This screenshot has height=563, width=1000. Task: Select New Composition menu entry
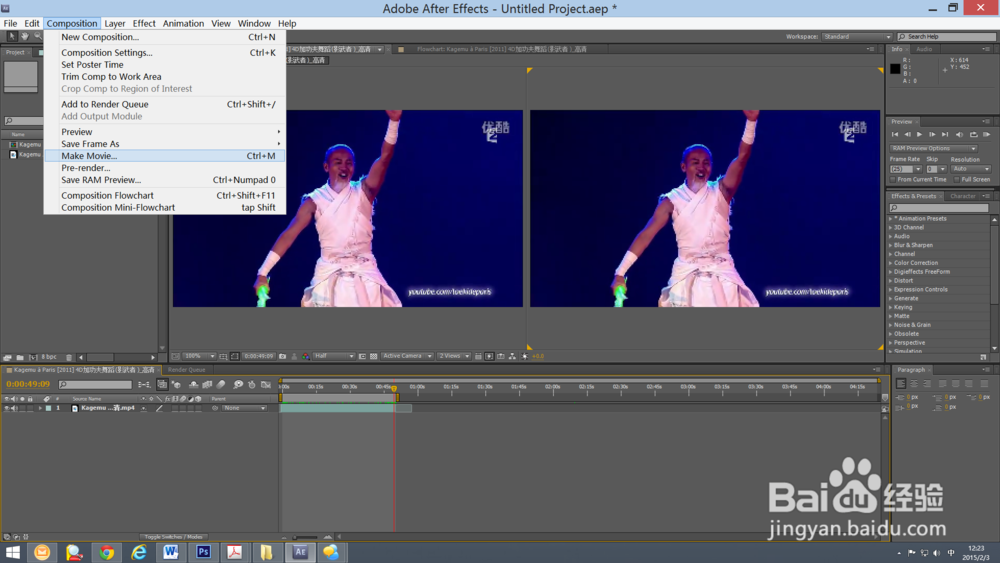[165, 37]
